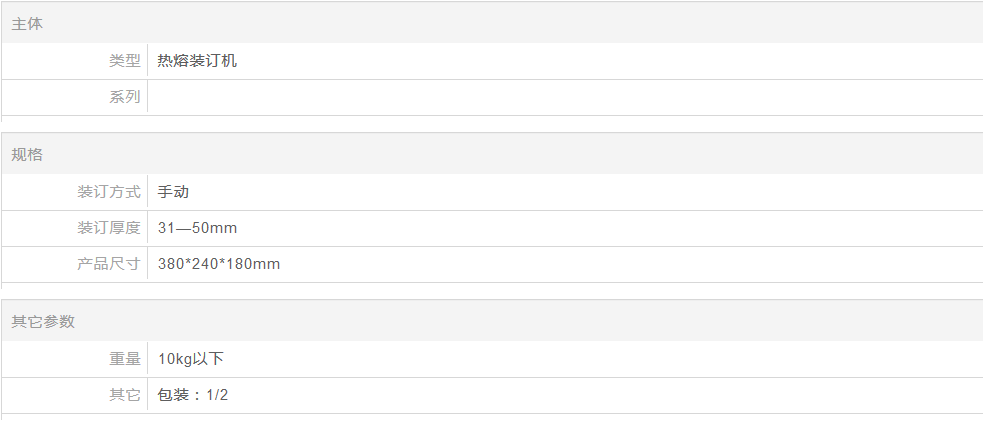This screenshot has height=427, width=996.
Task: Click the empty 系列 value cell
Action: tap(565, 97)
